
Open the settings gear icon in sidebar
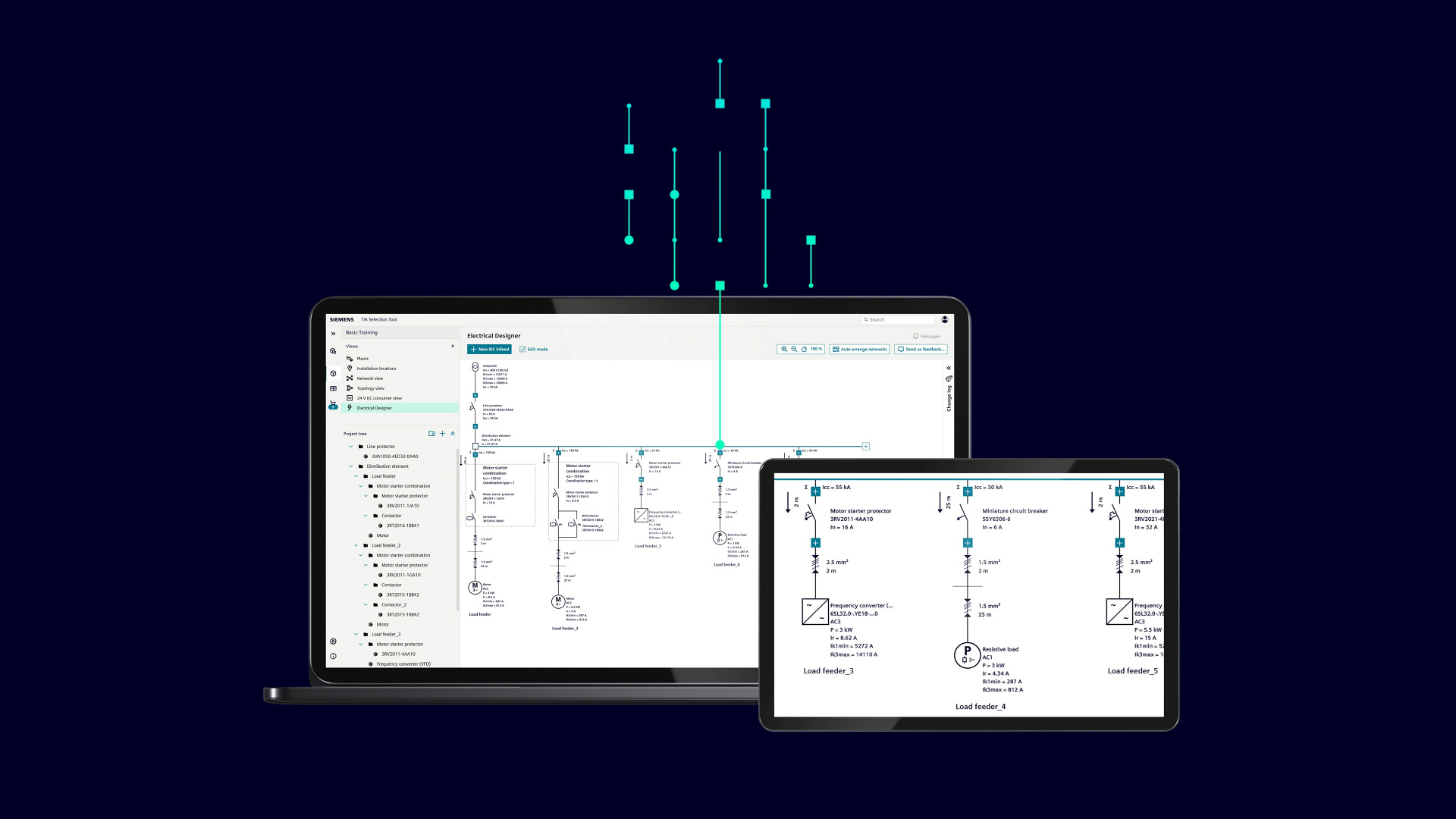pyautogui.click(x=333, y=642)
